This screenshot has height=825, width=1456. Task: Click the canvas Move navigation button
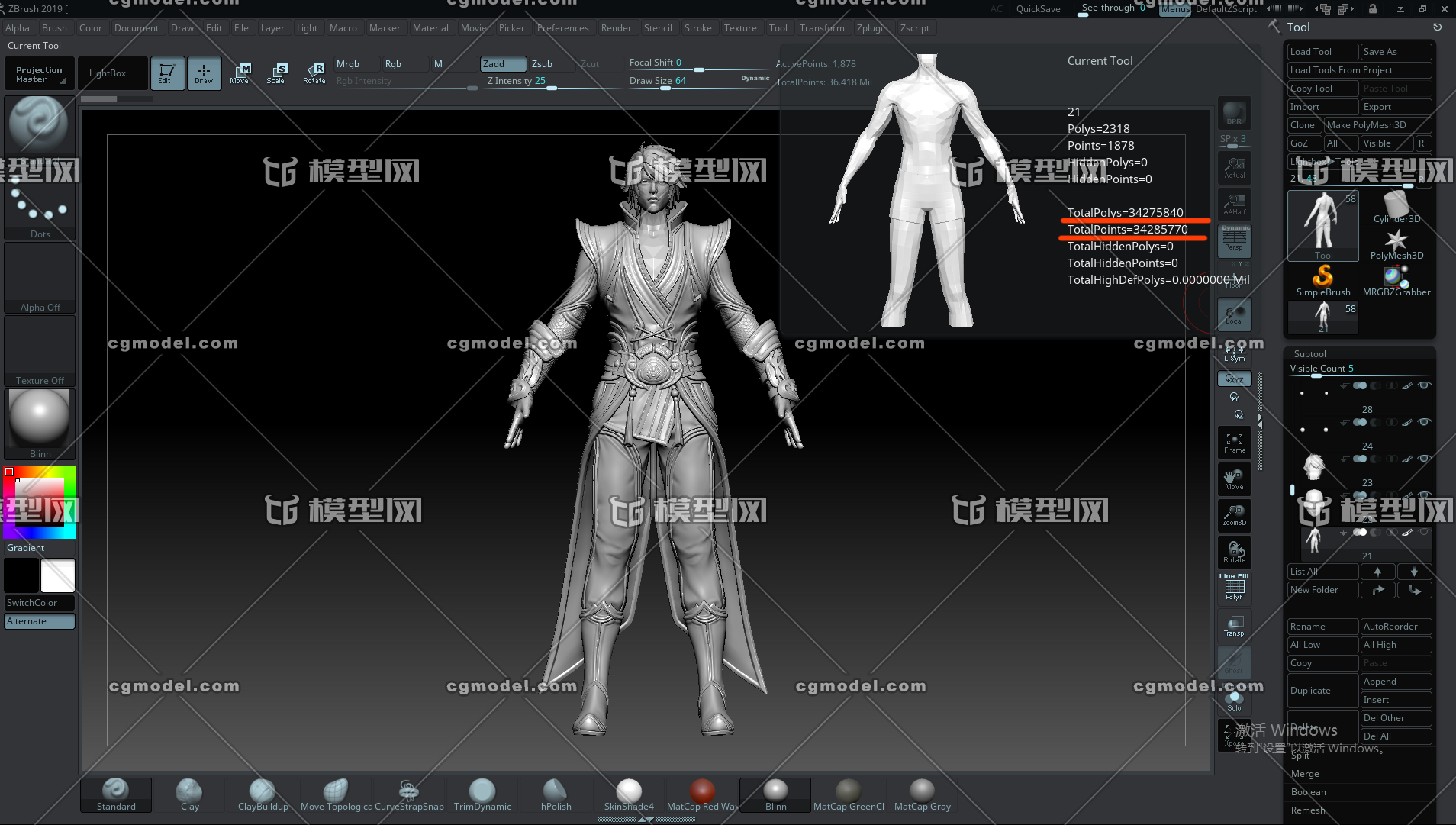pyautogui.click(x=1234, y=479)
